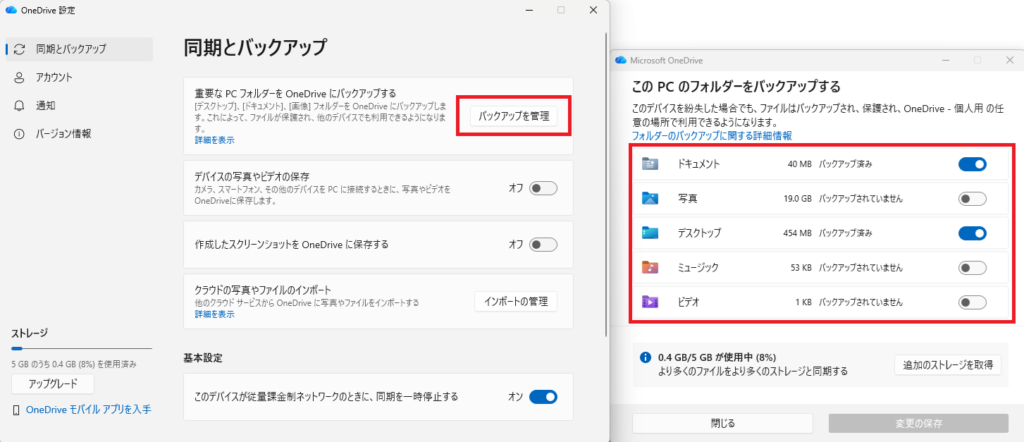Click the ドキュメント folder icon
The image size is (1024, 442).
coord(650,164)
